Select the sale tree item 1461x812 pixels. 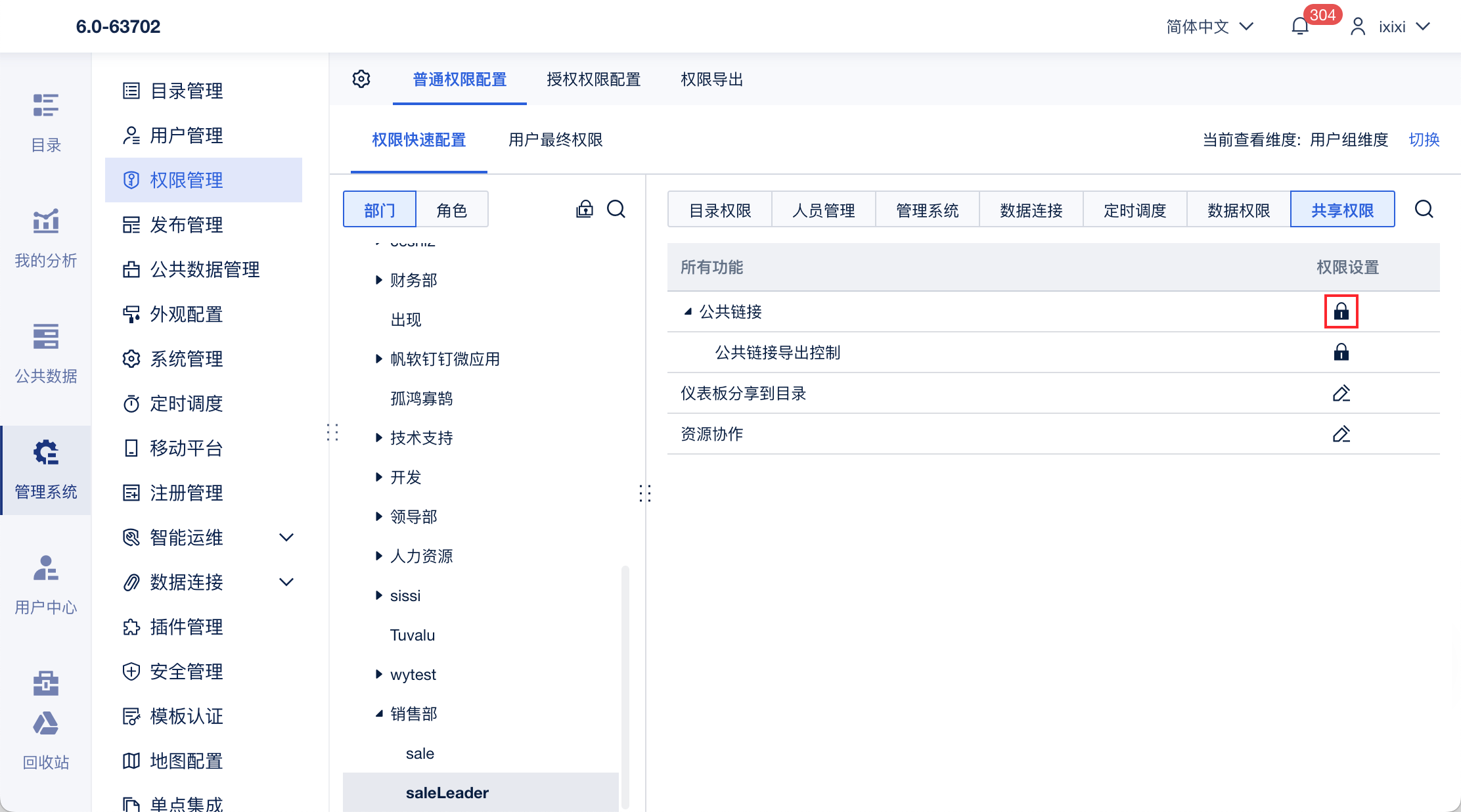point(420,754)
